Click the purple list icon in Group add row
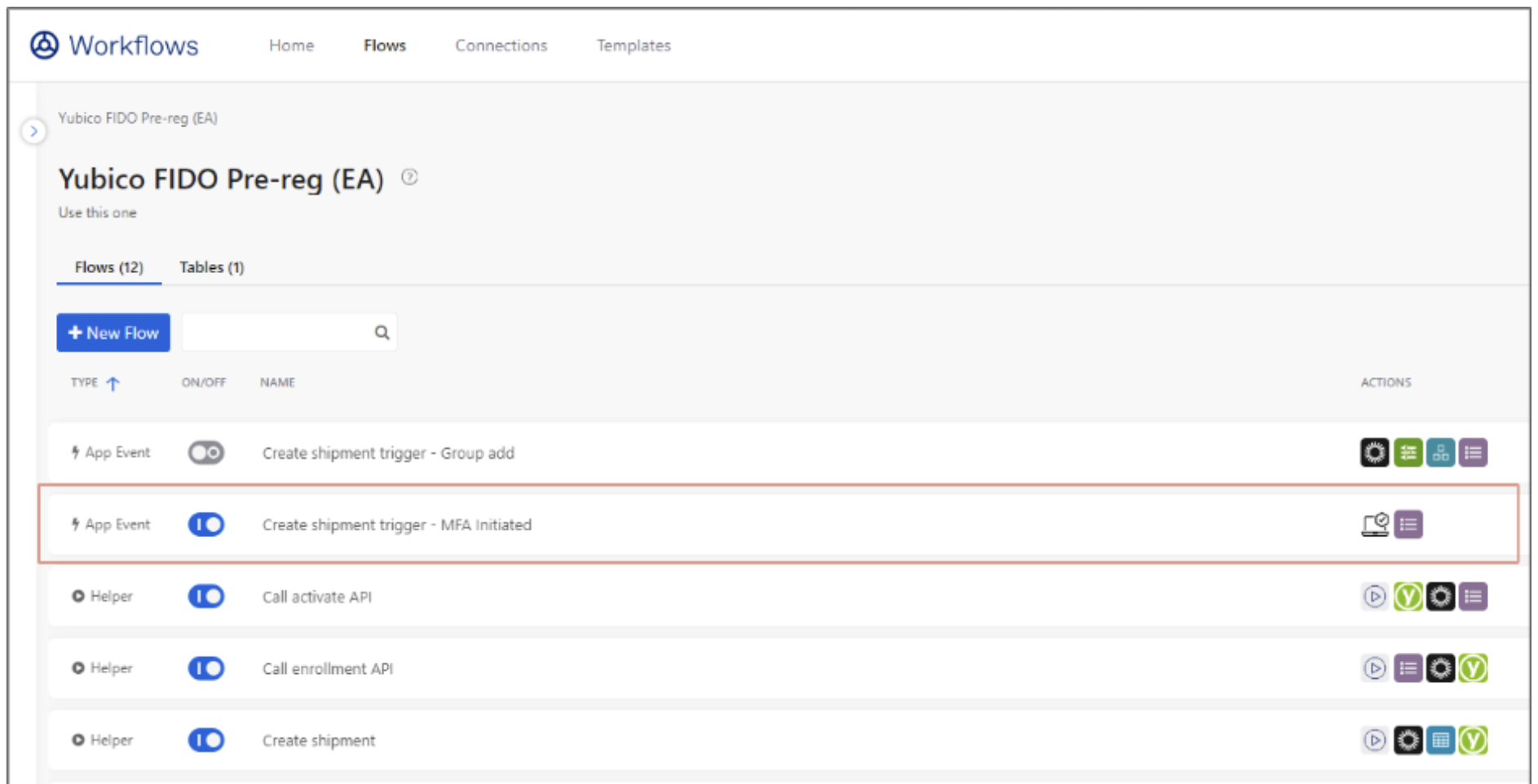The height and width of the screenshot is (784, 1538). coord(1473,452)
